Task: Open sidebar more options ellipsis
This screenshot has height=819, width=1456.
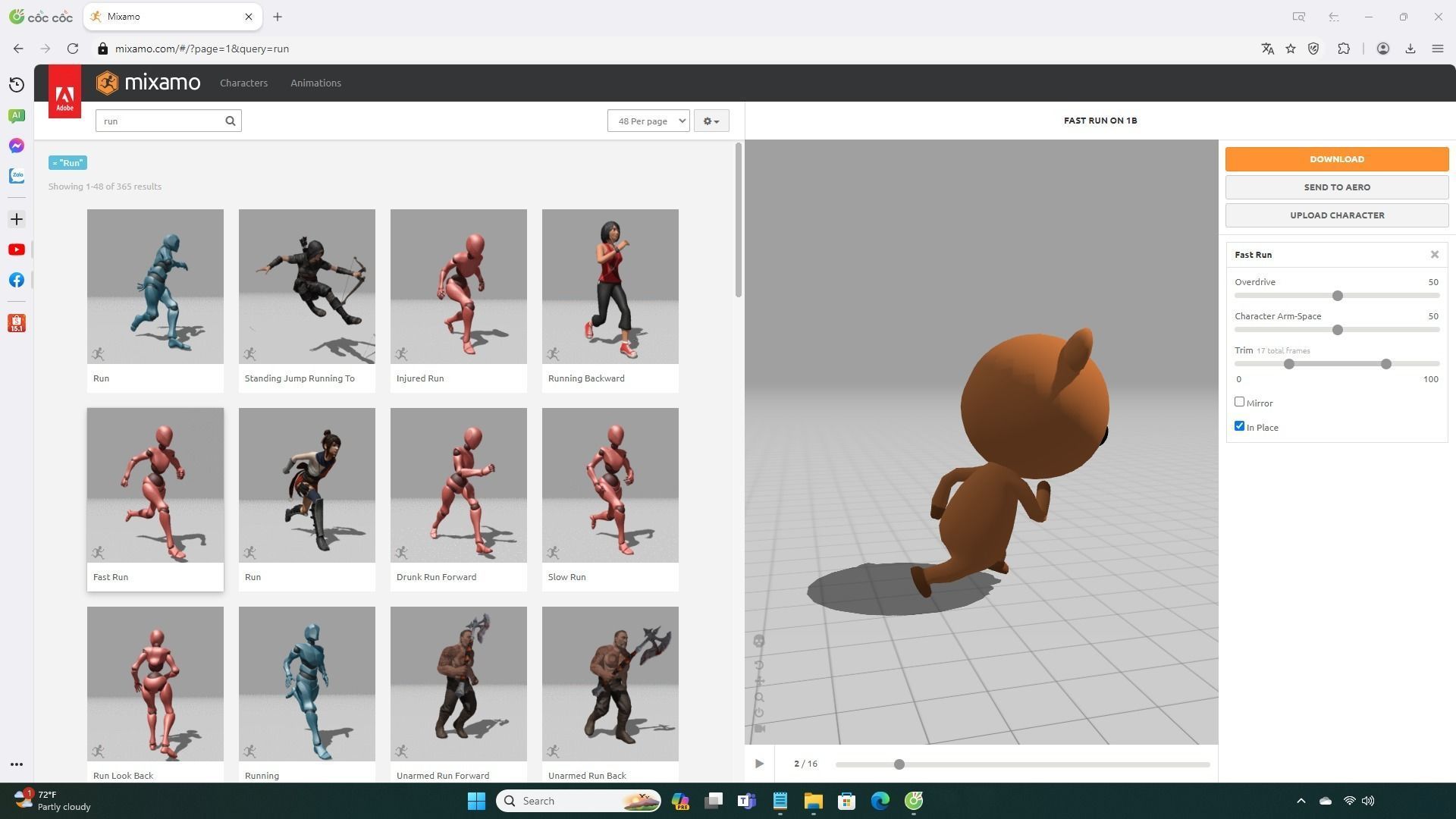Action: (17, 764)
